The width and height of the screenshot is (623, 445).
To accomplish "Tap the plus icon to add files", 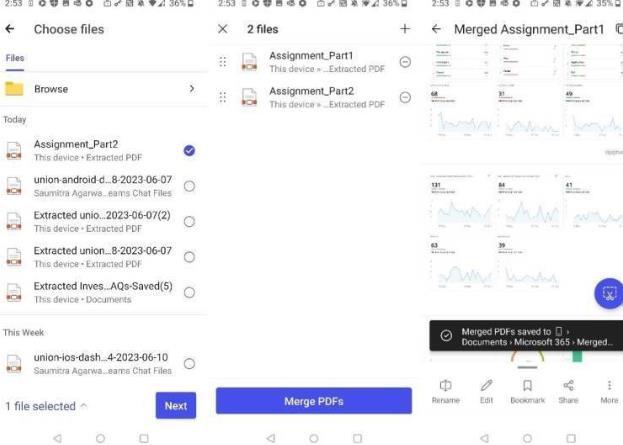I will click(x=405, y=30).
